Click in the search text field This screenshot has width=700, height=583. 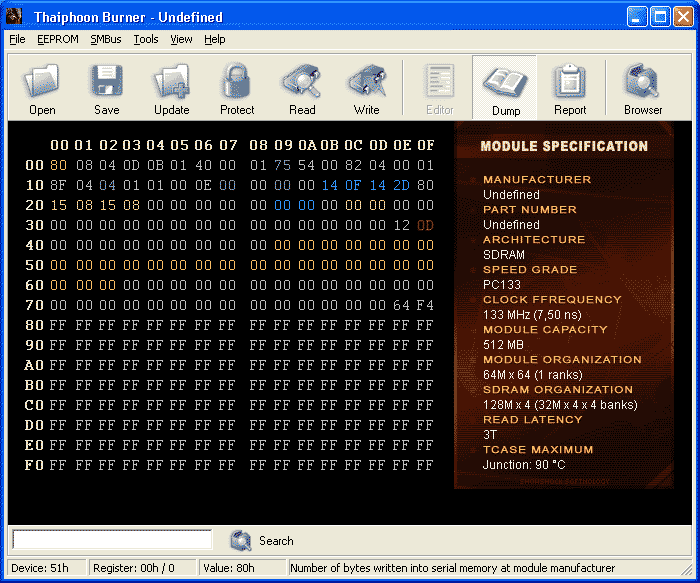pyautogui.click(x=112, y=539)
